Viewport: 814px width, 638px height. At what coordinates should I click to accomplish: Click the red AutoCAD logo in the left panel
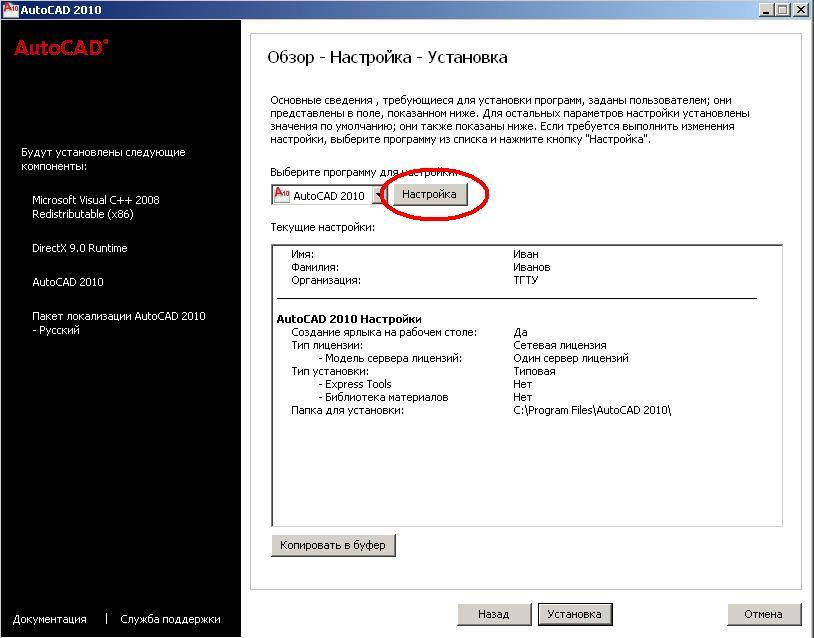point(51,48)
